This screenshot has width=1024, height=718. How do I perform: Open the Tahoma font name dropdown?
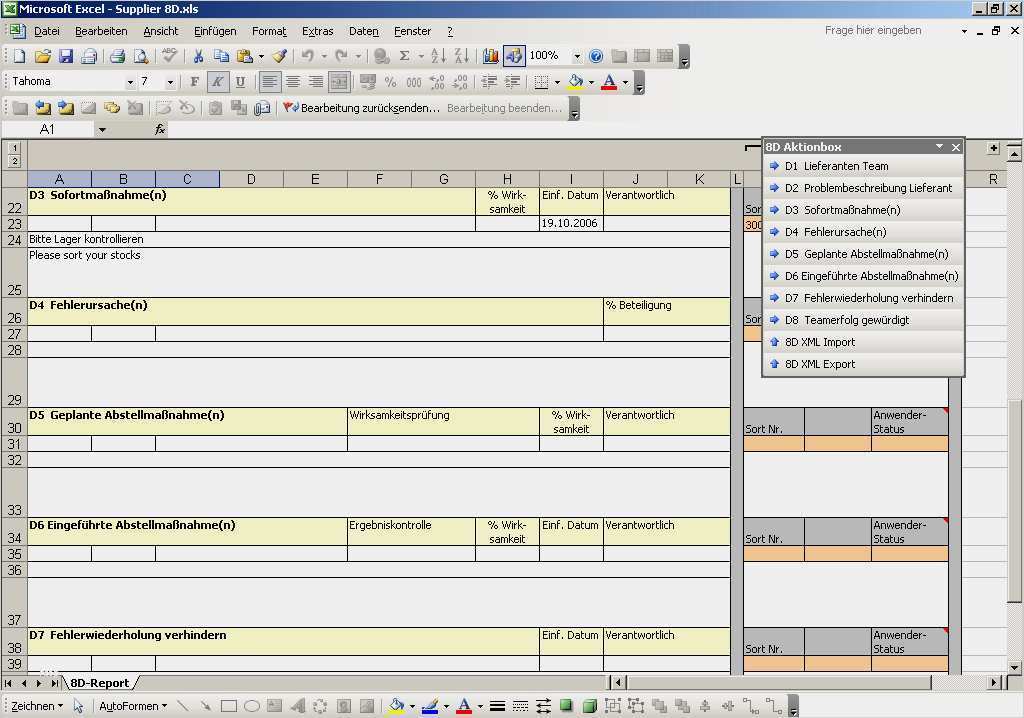[x=130, y=82]
